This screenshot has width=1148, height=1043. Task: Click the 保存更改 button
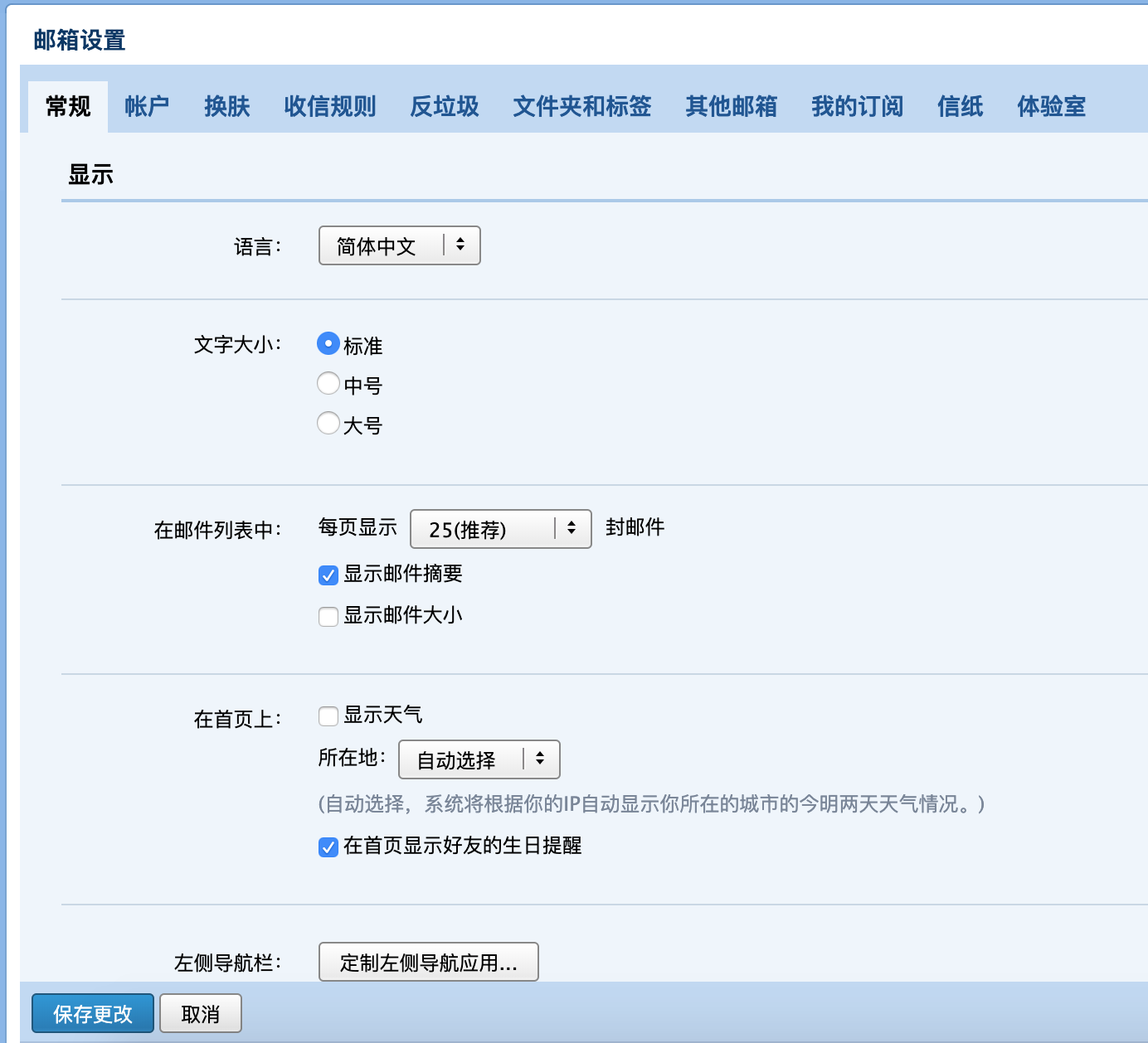tap(92, 1012)
